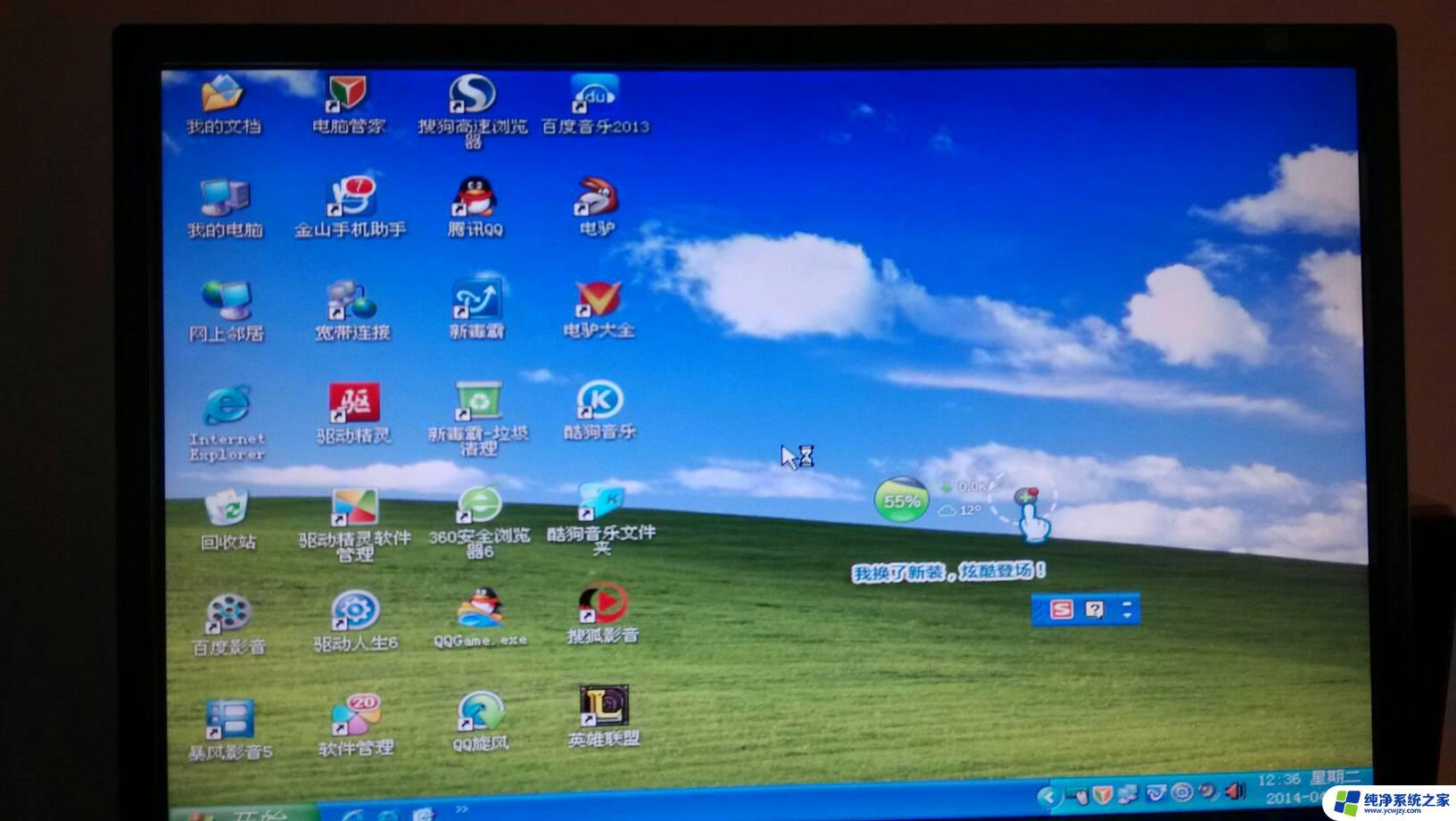Open 驱动精灵软件管理 shortcut
1456x821 pixels.
click(x=355, y=526)
